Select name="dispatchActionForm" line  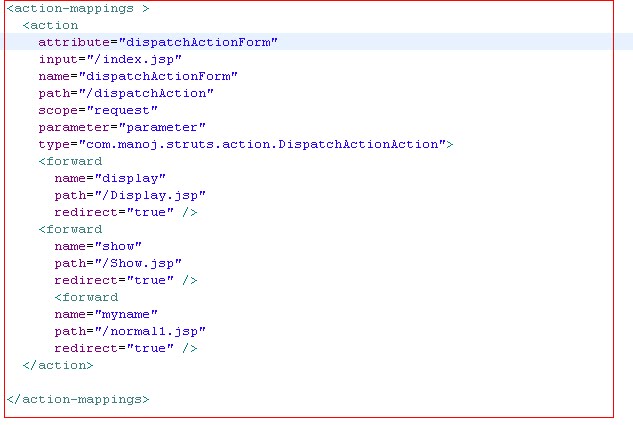click(x=138, y=76)
